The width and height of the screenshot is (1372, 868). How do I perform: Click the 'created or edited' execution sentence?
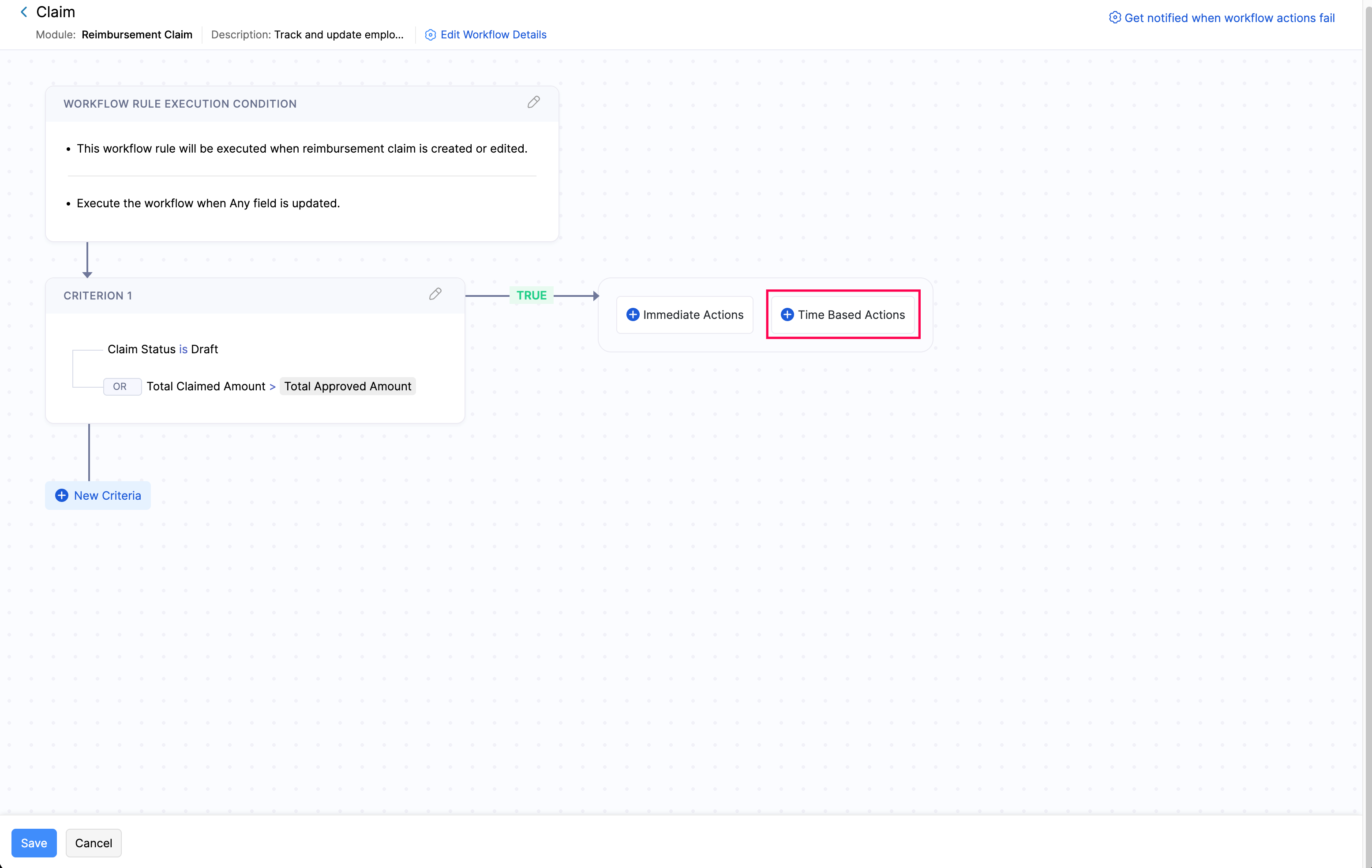(302, 149)
